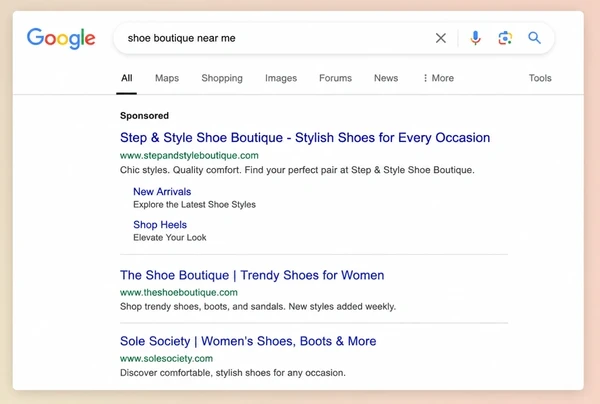
Task: Expand the More search options menu
Action: click(x=438, y=78)
